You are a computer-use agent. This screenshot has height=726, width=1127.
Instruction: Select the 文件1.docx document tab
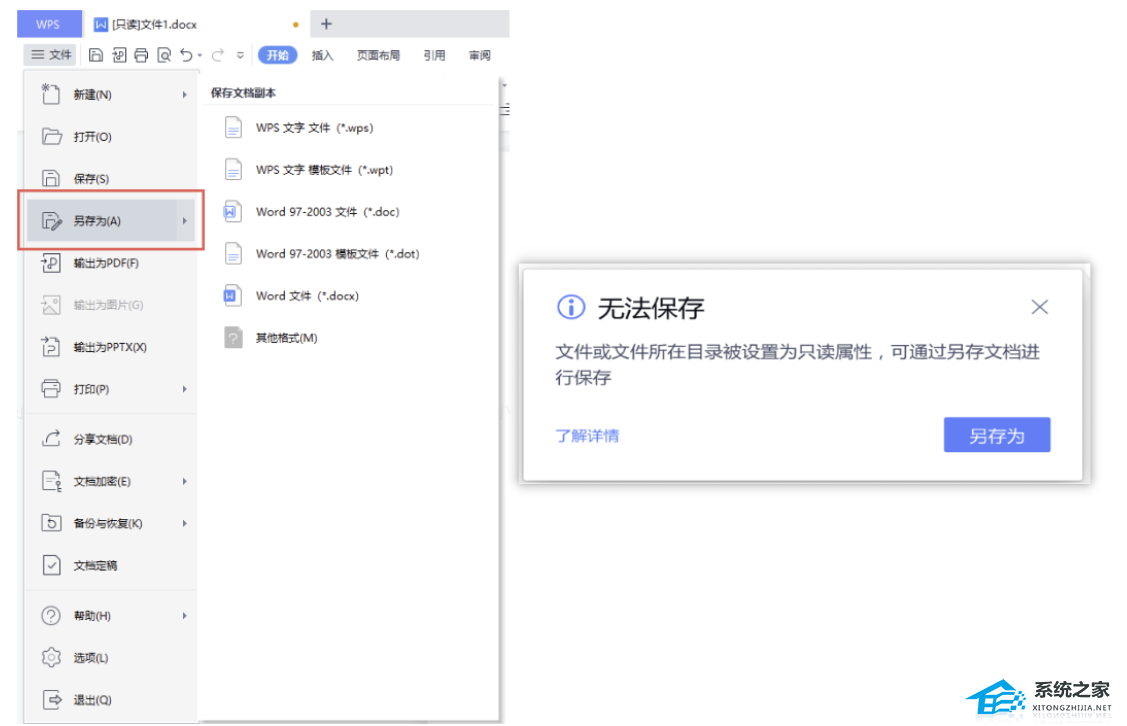click(194, 24)
